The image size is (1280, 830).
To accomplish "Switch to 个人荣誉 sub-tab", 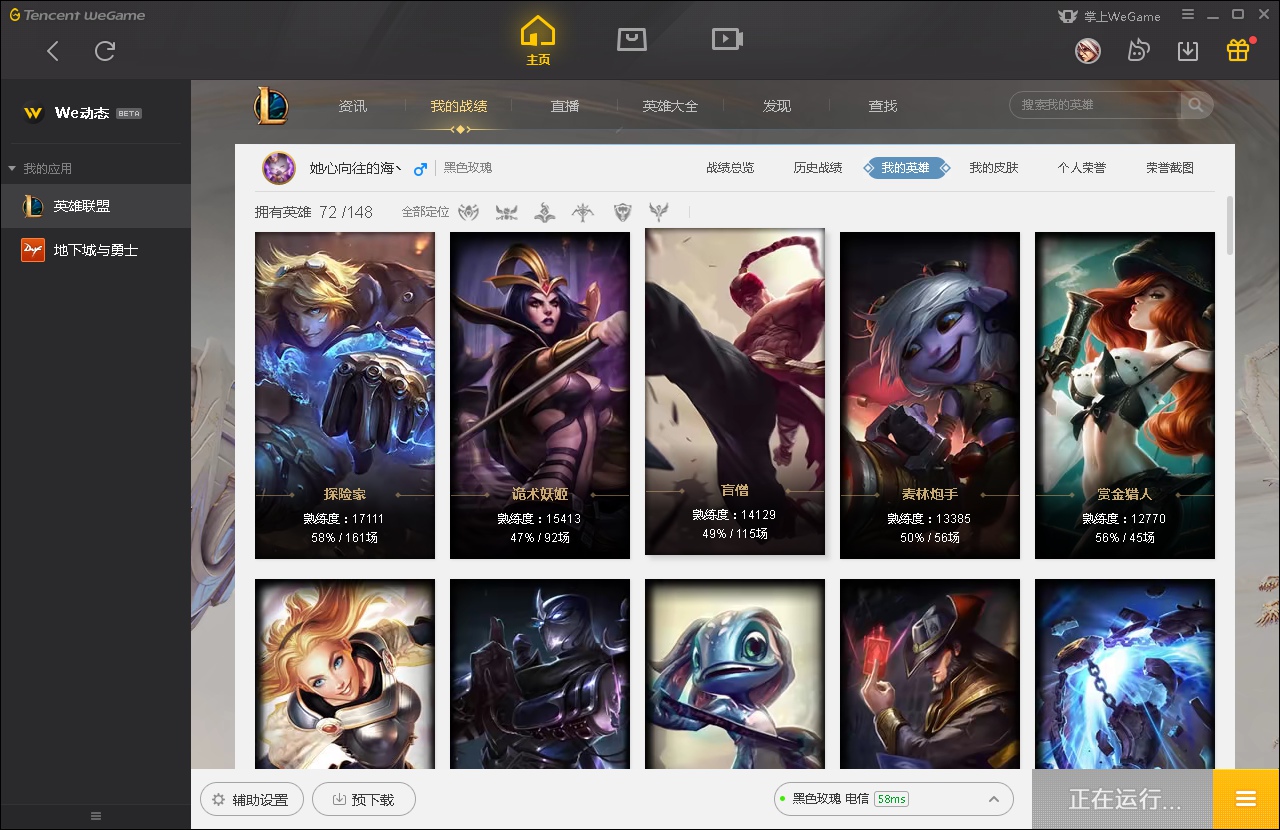I will [1082, 168].
